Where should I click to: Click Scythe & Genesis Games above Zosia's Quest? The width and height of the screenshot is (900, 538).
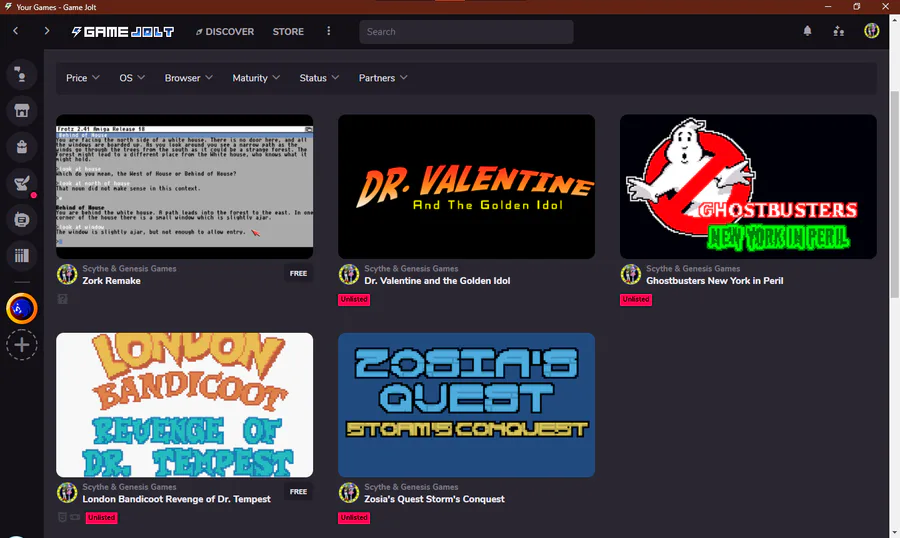411,486
